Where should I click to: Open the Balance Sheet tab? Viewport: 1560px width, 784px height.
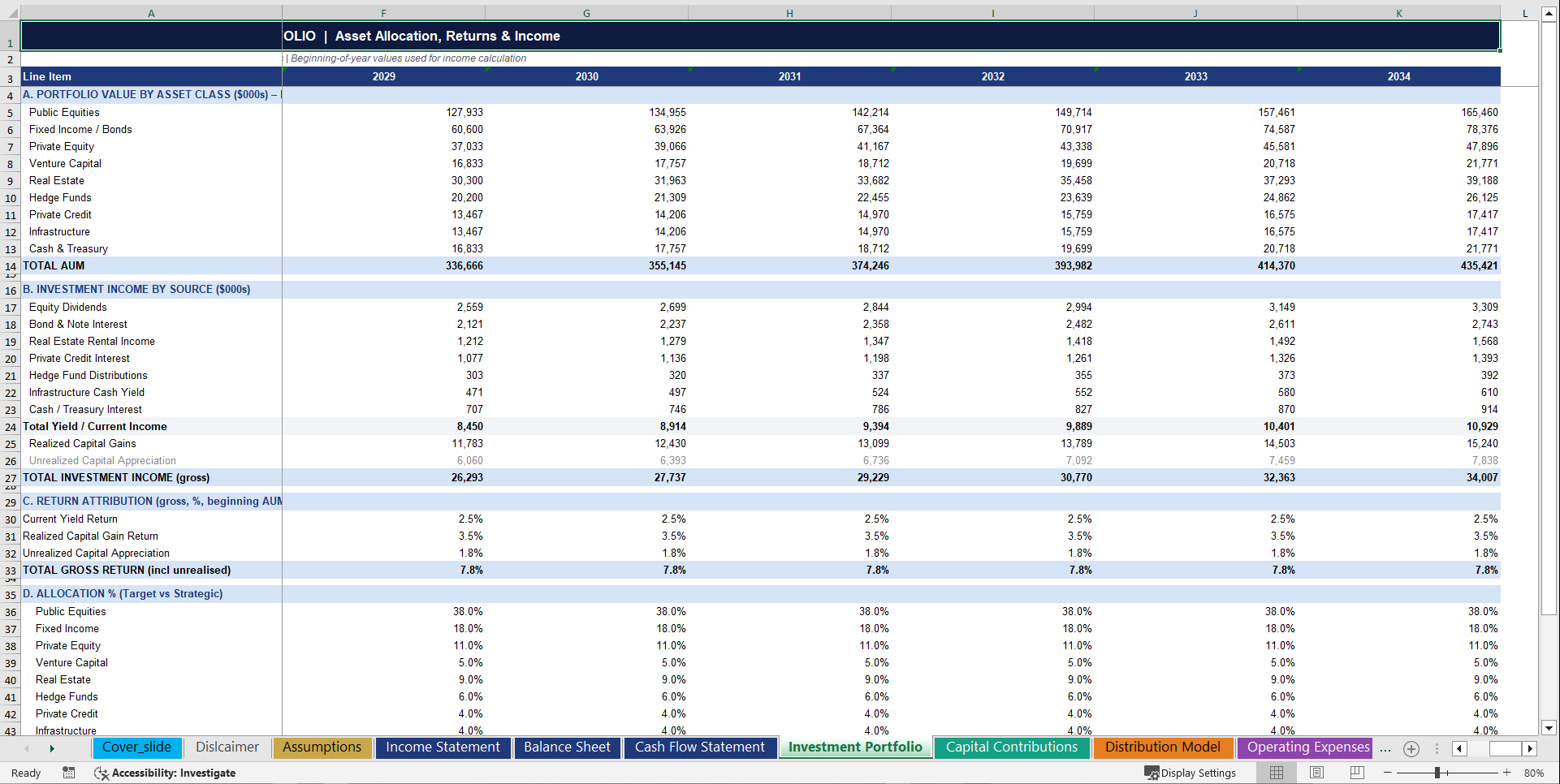click(567, 747)
